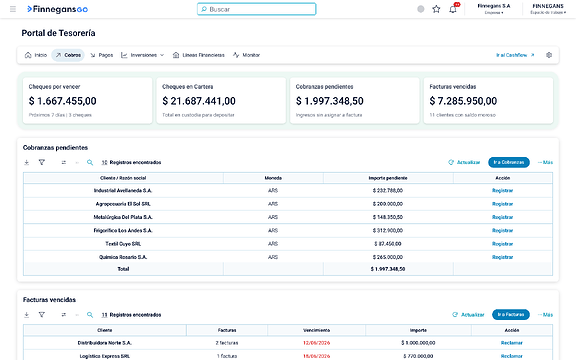Screen dimensions: 576x360
Task: Click the Importe pendiente column header
Action: coord(388,178)
